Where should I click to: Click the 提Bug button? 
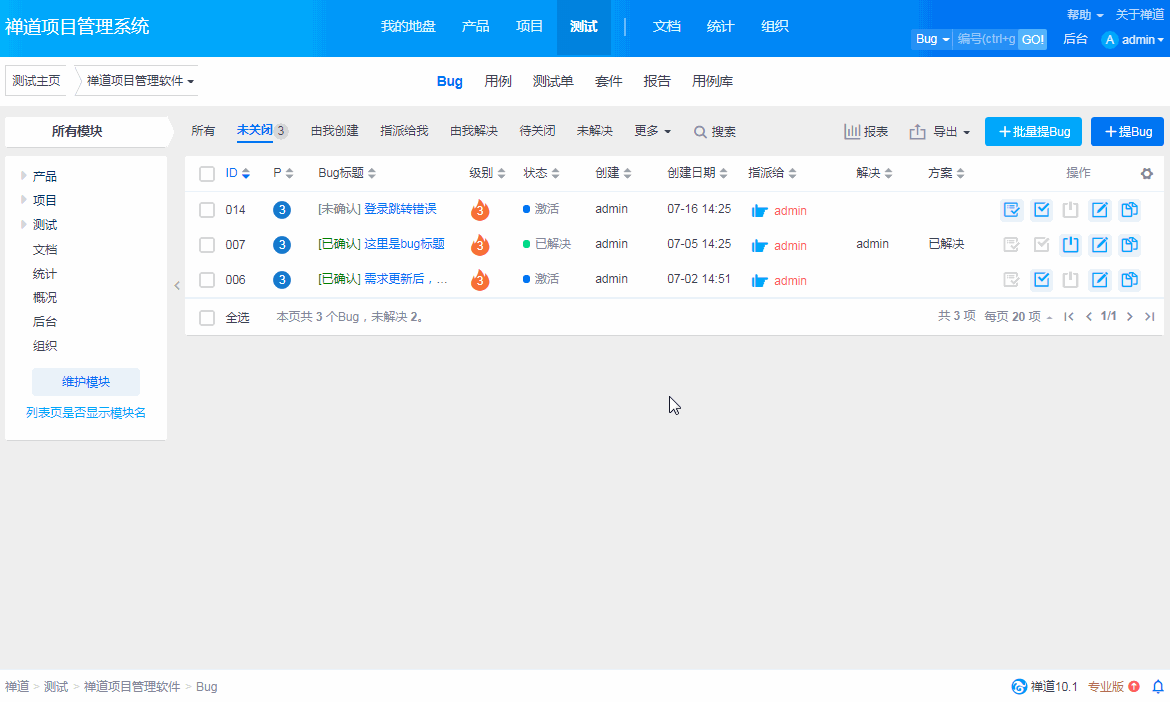click(1127, 132)
